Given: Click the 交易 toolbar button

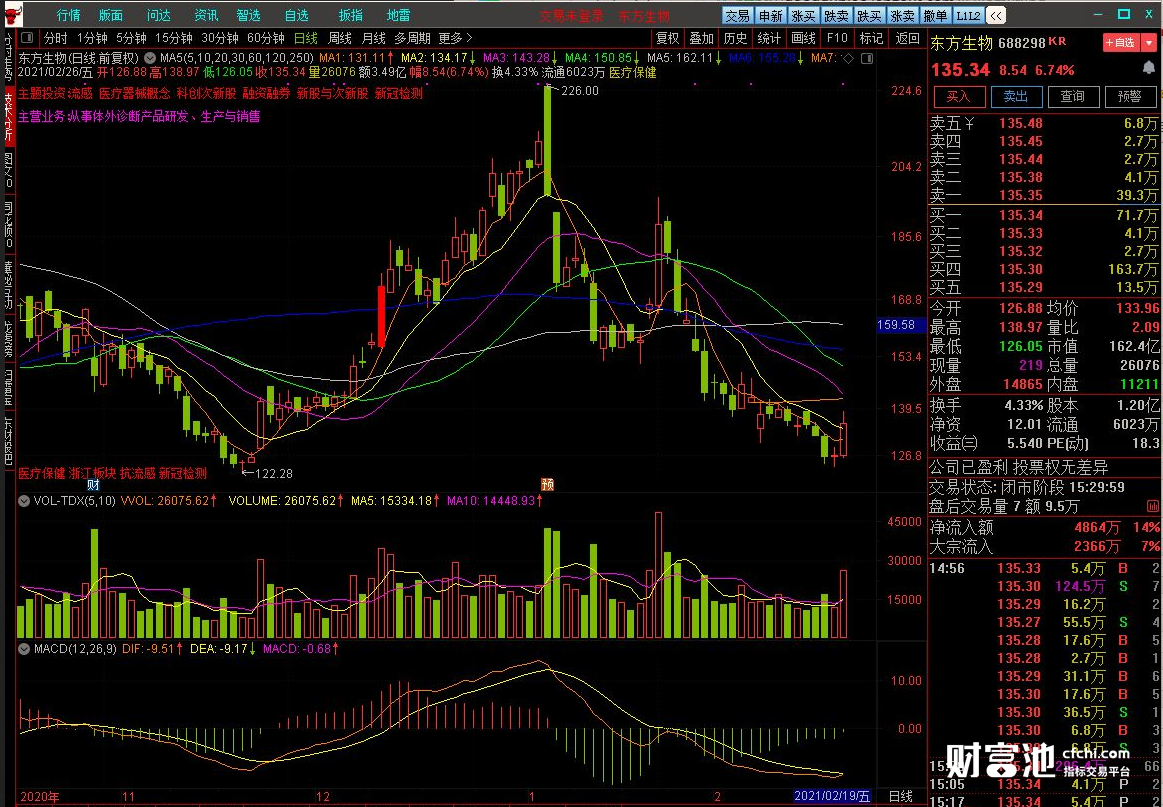Looking at the screenshot, I should pyautogui.click(x=737, y=16).
